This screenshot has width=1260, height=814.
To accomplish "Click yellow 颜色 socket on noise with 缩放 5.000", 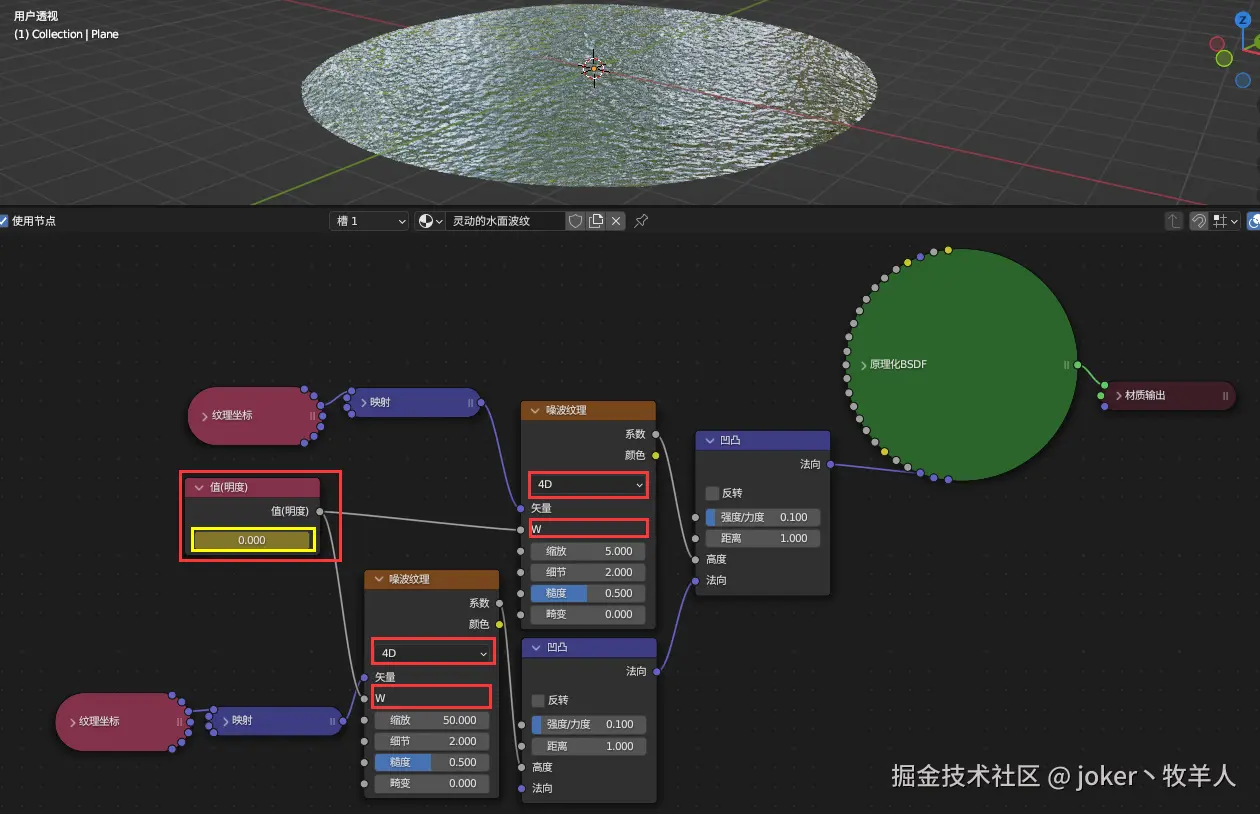I will point(656,455).
